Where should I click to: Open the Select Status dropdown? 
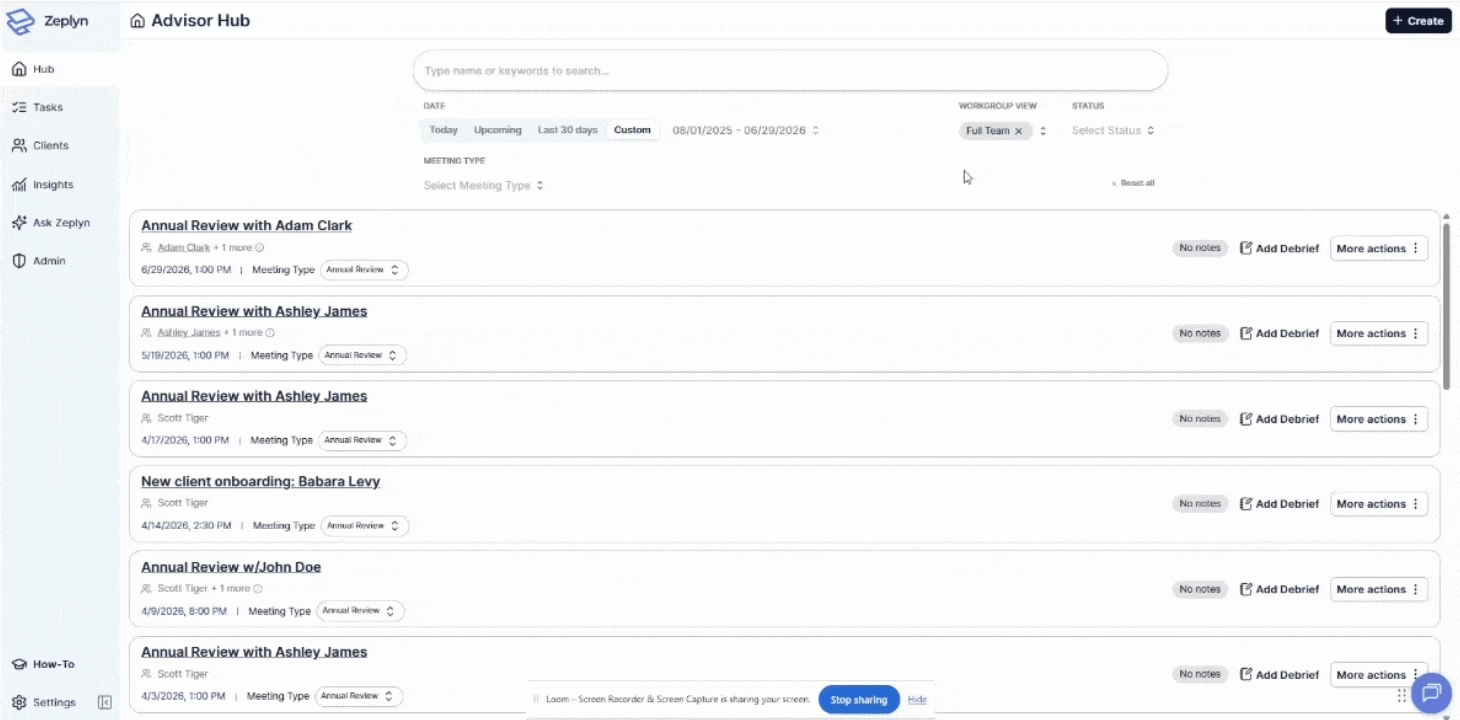(1113, 131)
